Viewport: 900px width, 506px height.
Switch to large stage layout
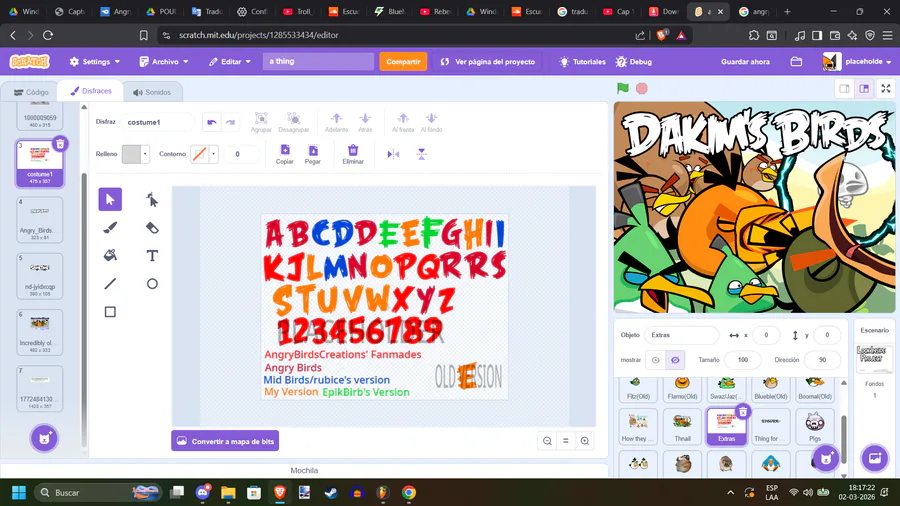[864, 88]
